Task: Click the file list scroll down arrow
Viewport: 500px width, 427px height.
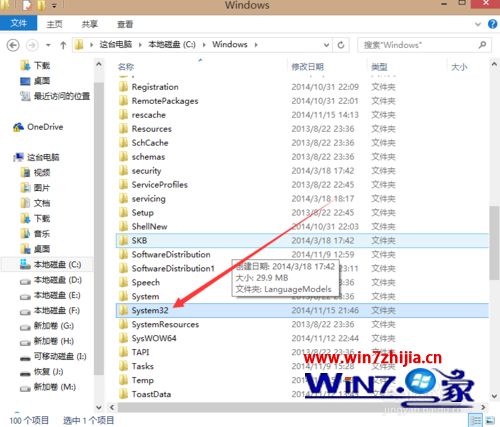Action: (494, 396)
